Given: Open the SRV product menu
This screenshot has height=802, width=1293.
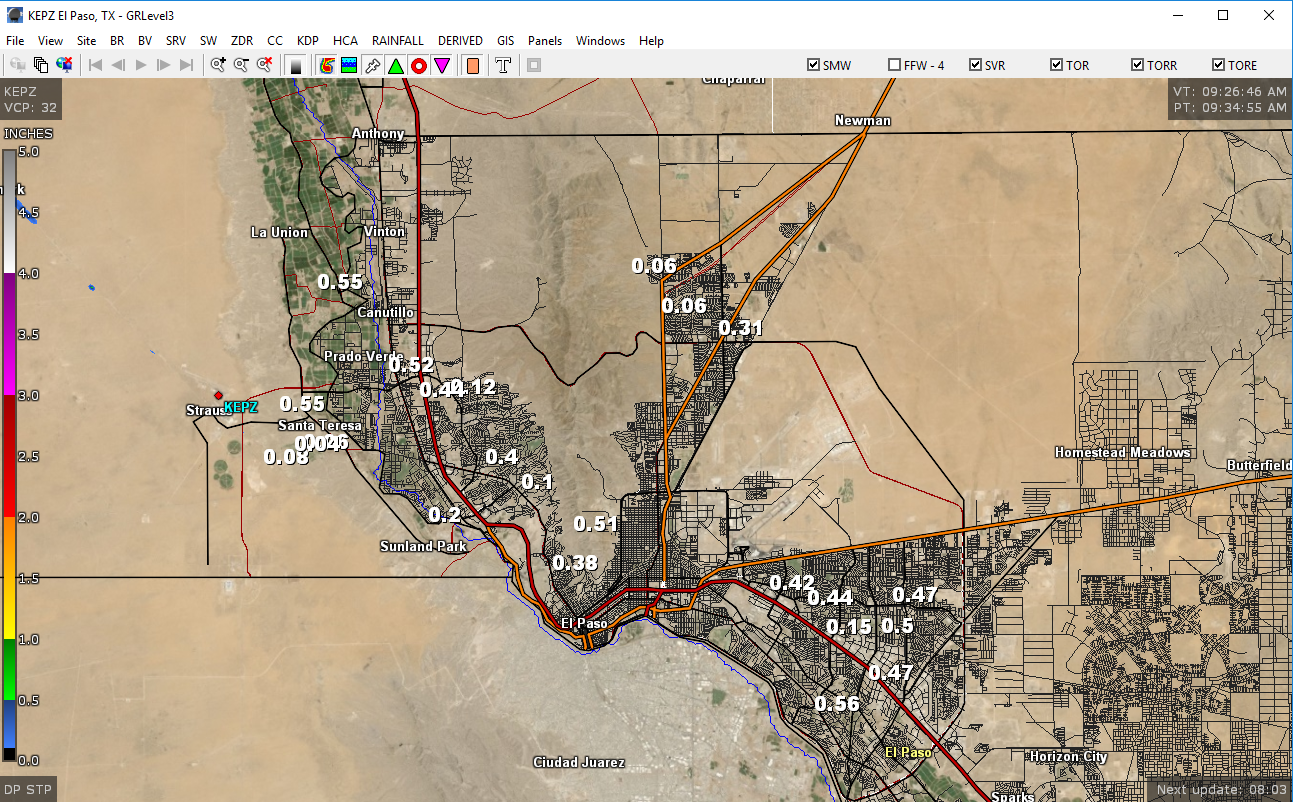Looking at the screenshot, I should 176,41.
